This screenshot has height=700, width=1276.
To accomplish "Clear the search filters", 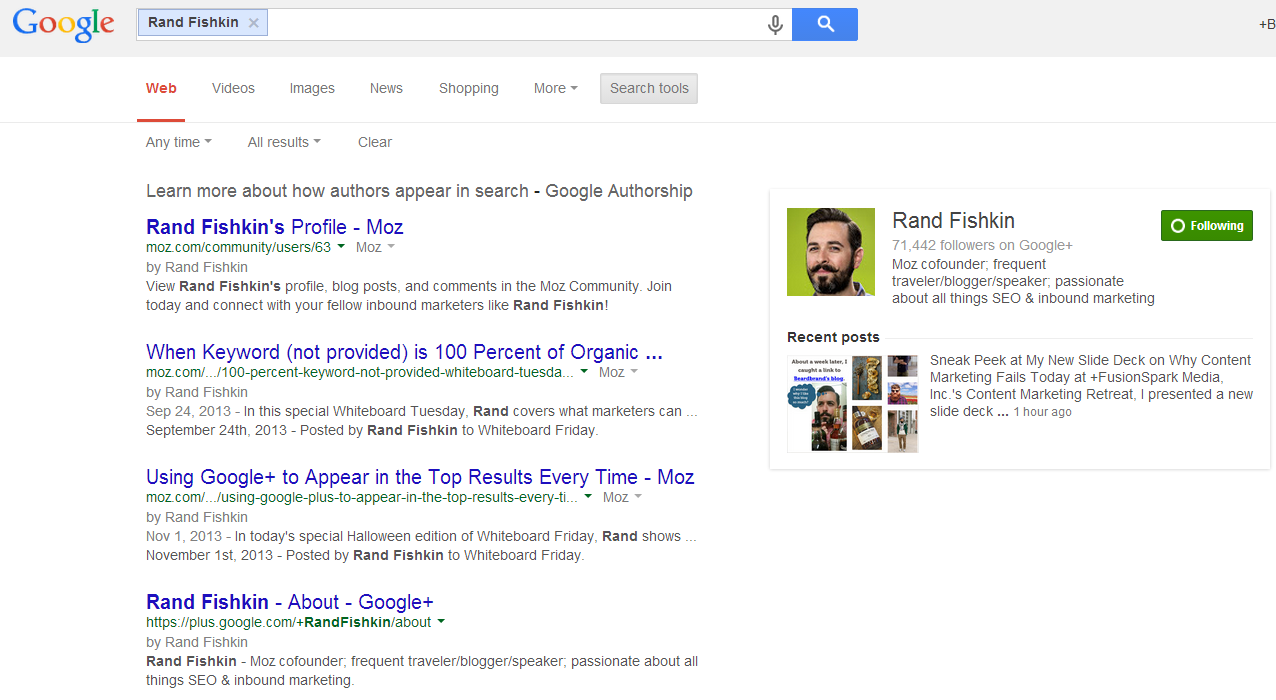I will 375,142.
